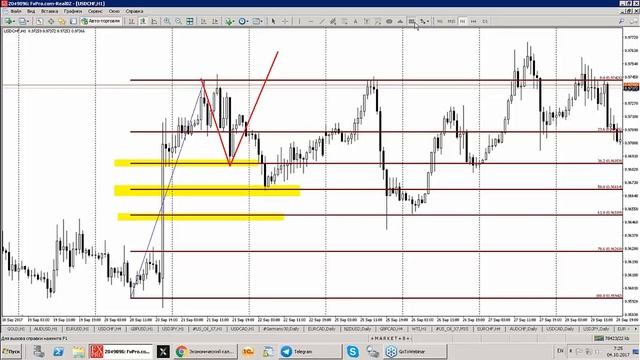640x360 pixels.
Task: Select the text label tool
Action: [367, 21]
